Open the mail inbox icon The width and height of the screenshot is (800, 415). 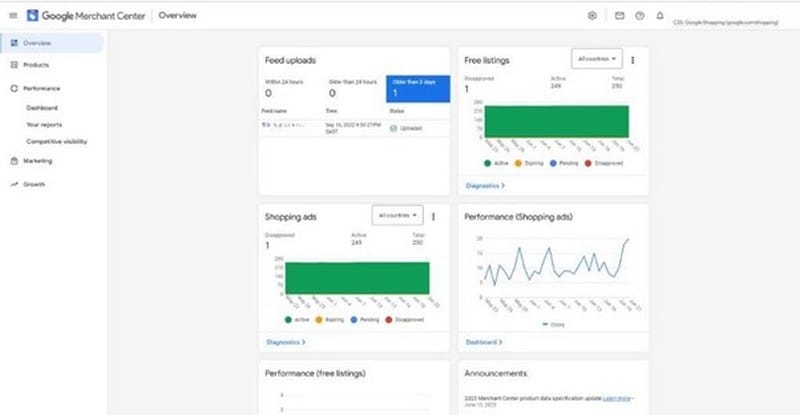point(619,16)
